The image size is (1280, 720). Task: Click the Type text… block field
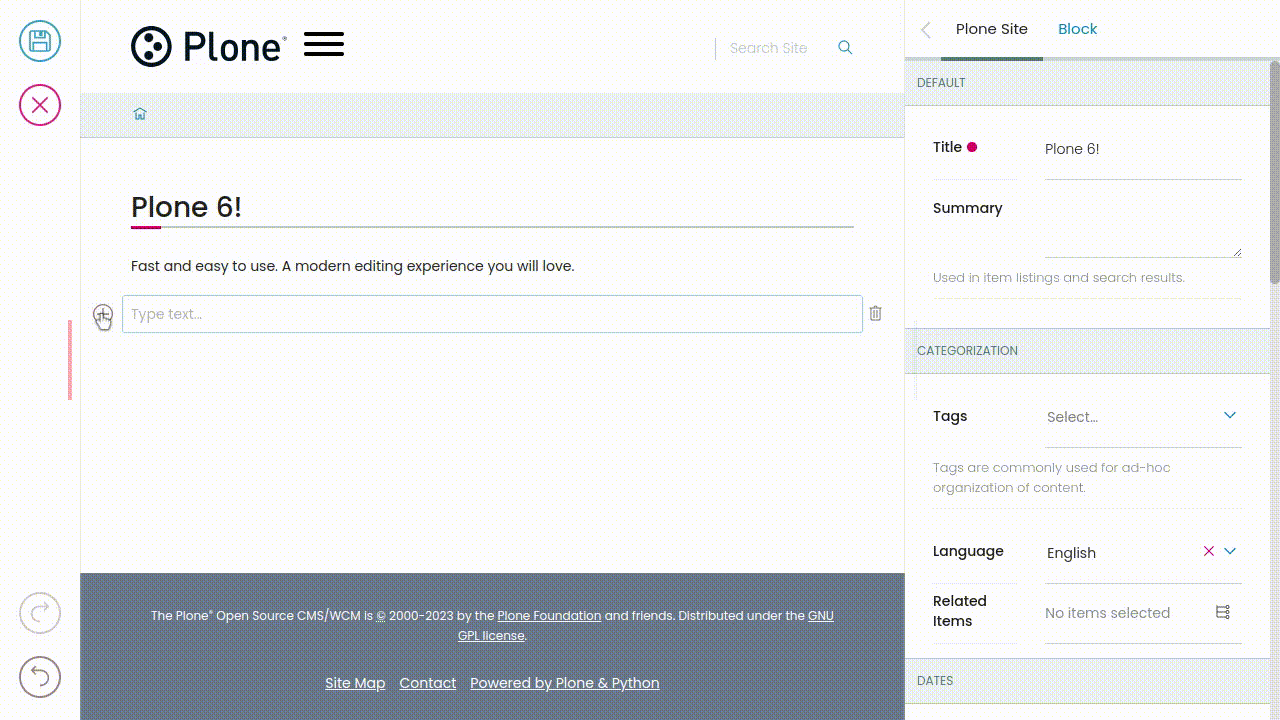click(492, 314)
